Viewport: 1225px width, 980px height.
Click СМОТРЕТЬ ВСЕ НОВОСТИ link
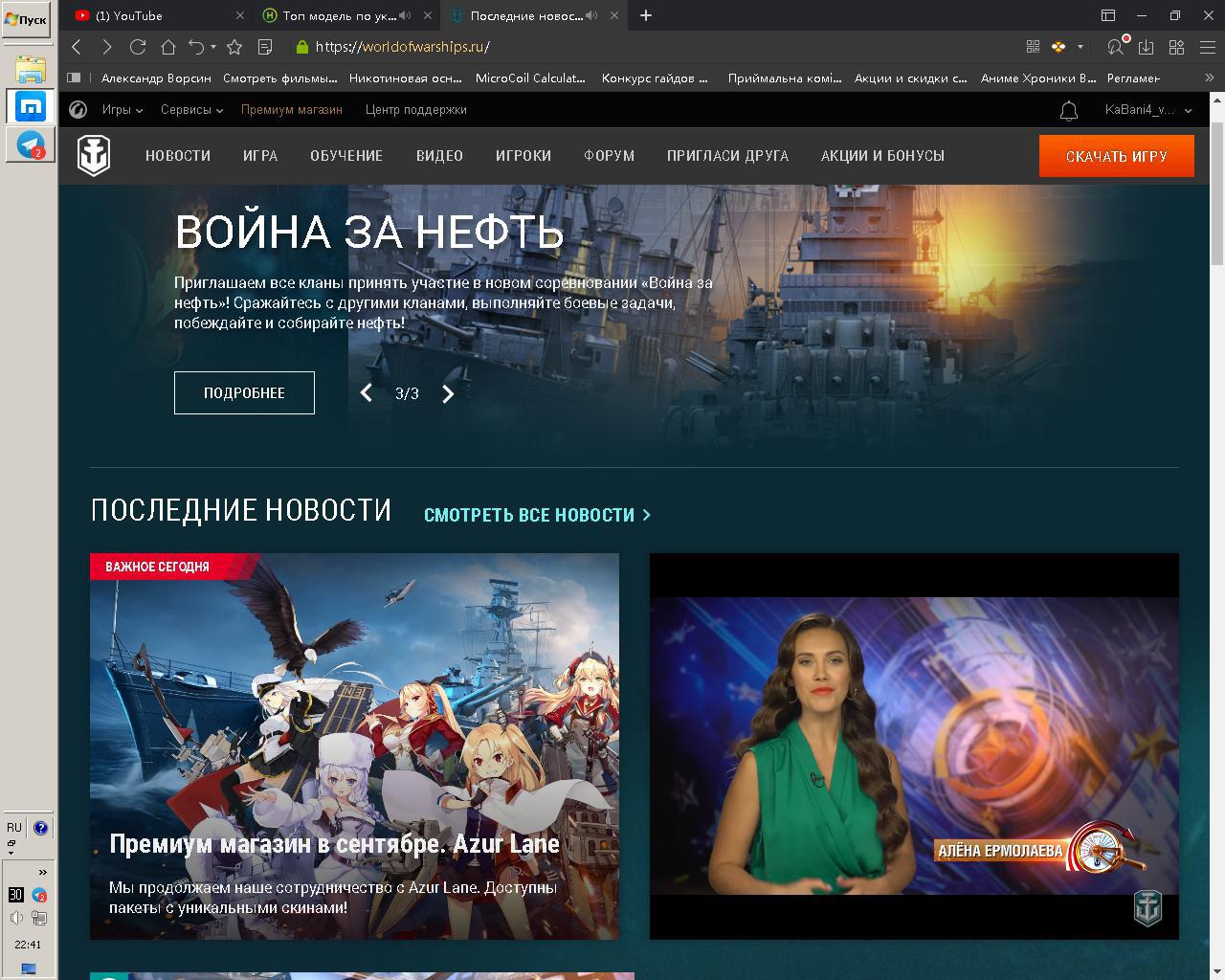537,515
